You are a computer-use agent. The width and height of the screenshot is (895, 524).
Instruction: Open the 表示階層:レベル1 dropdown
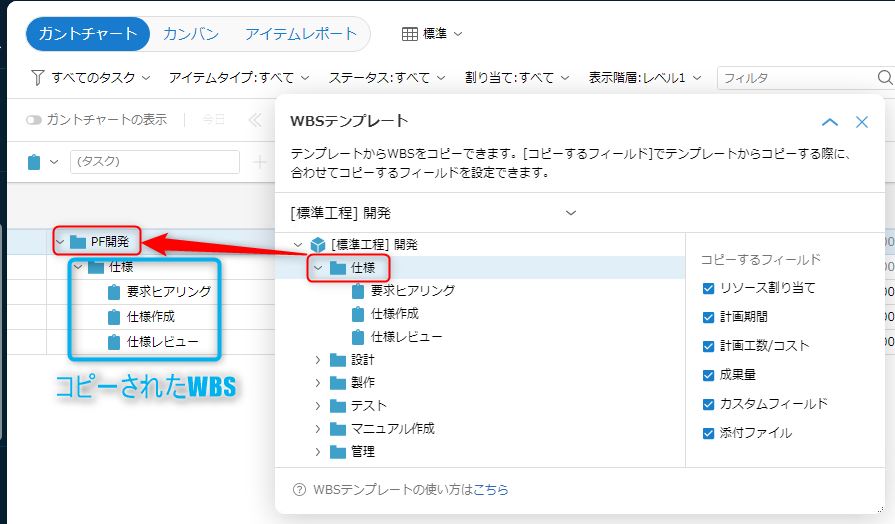click(644, 78)
